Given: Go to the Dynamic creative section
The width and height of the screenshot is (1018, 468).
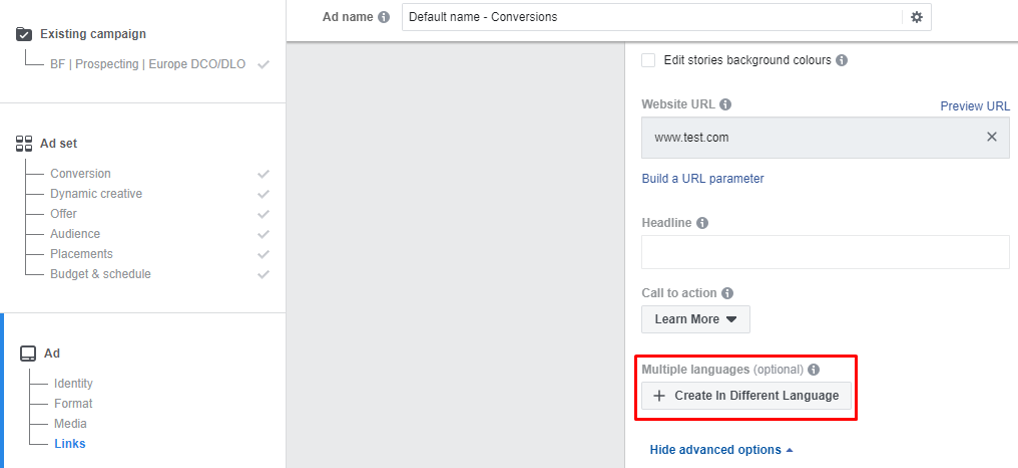Looking at the screenshot, I should pyautogui.click(x=96, y=194).
